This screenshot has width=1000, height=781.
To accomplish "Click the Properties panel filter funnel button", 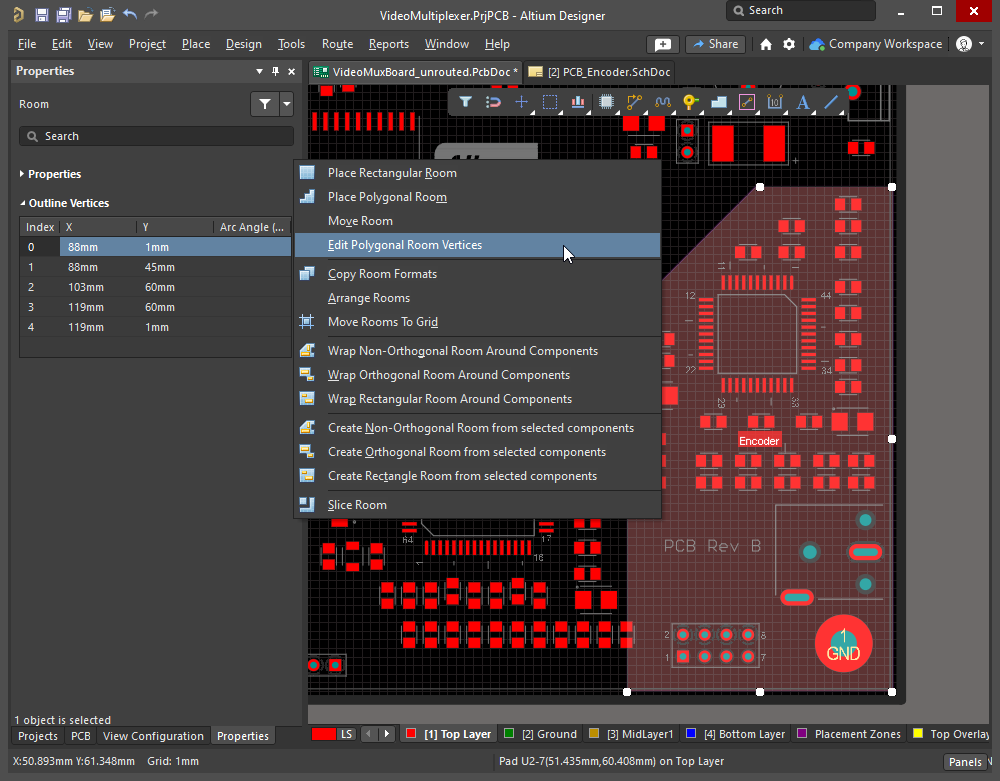I will pos(265,104).
